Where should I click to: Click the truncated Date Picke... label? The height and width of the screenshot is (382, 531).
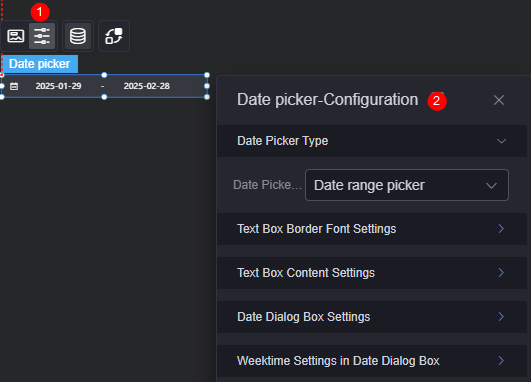[267, 185]
